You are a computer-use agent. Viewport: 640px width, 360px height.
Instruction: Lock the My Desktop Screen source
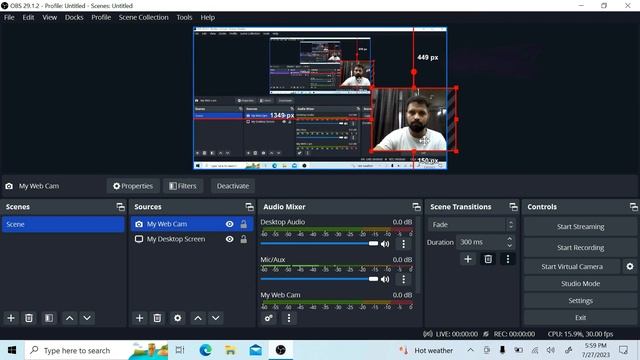[x=244, y=239]
